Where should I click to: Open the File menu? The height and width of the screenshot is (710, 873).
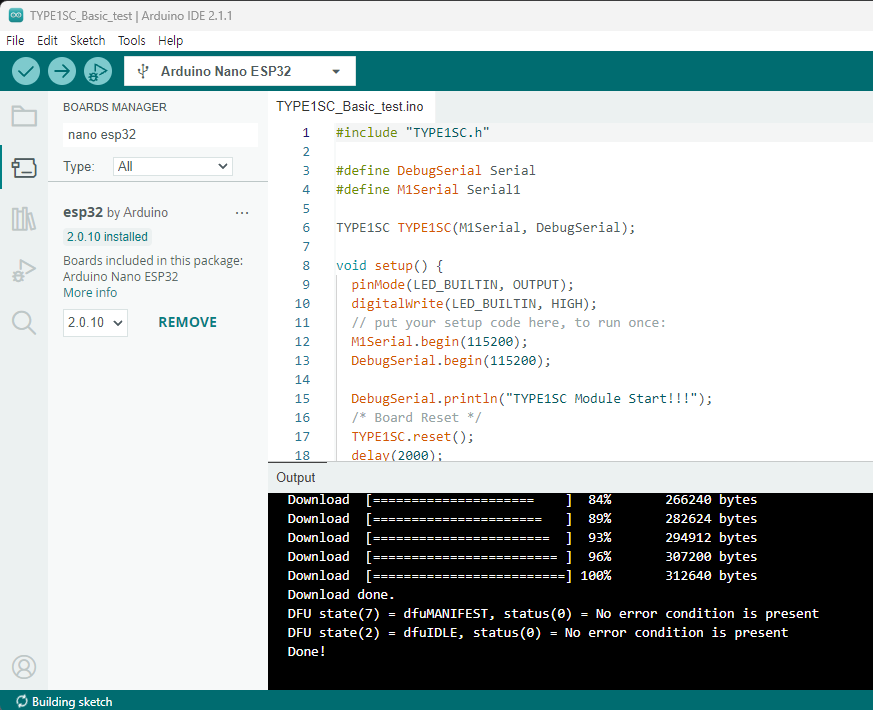pyautogui.click(x=15, y=41)
